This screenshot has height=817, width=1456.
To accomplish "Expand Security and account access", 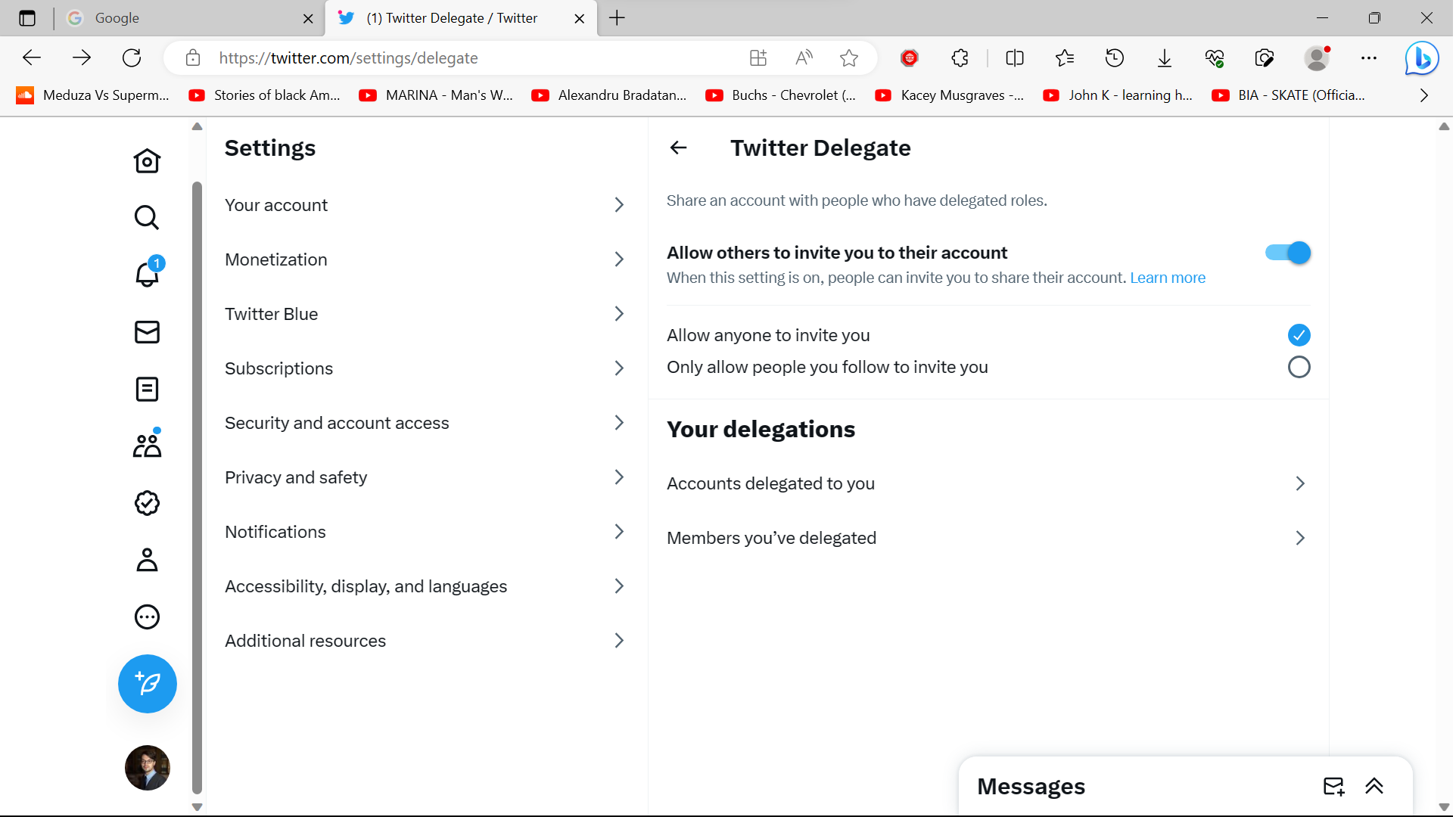I will 426,423.
